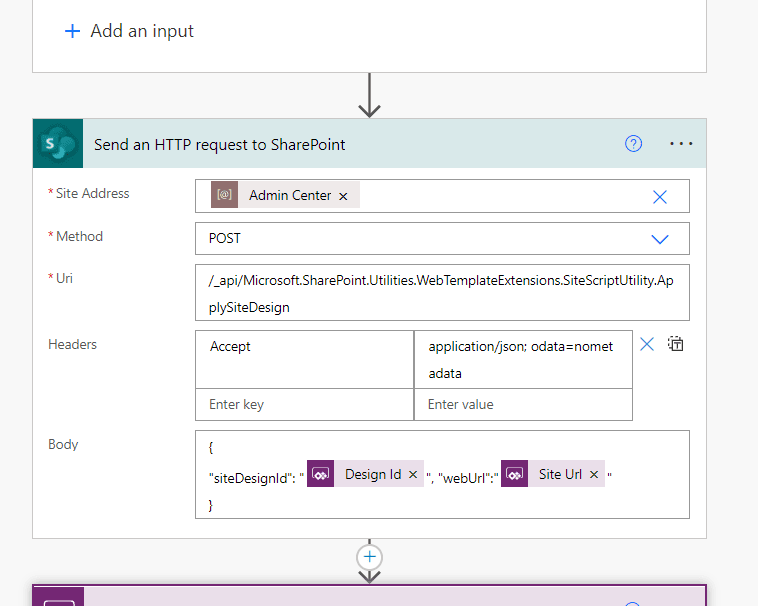Click the Admin Center token's parameter icon
This screenshot has width=758, height=606.
(224, 195)
